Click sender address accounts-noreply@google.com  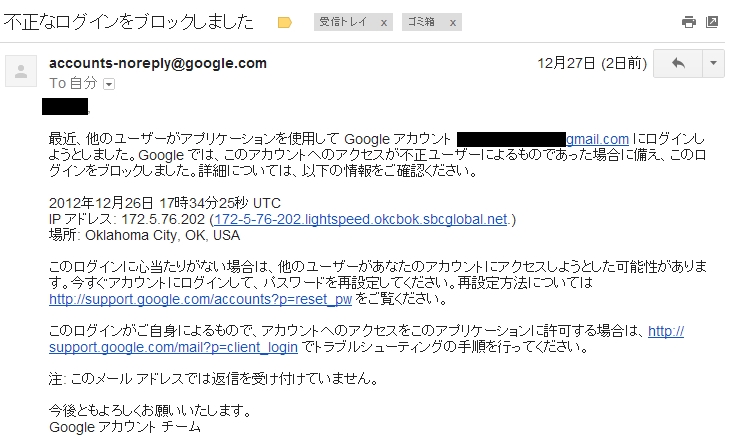point(158,63)
